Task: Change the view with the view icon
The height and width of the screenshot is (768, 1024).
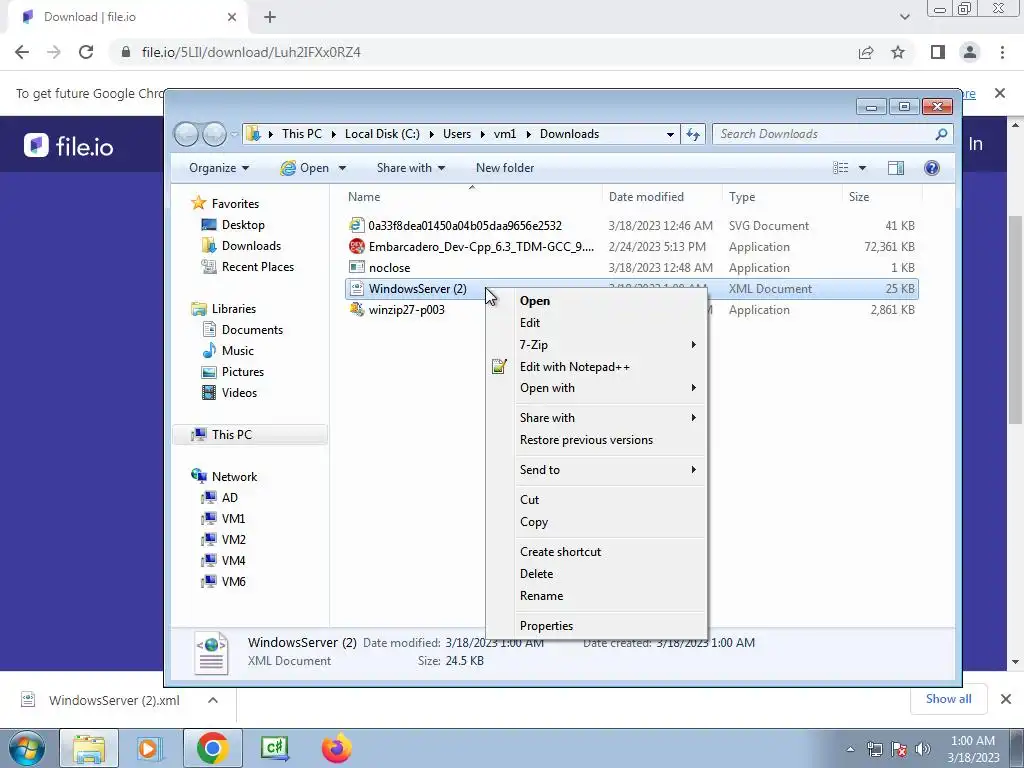Action: 840,168
